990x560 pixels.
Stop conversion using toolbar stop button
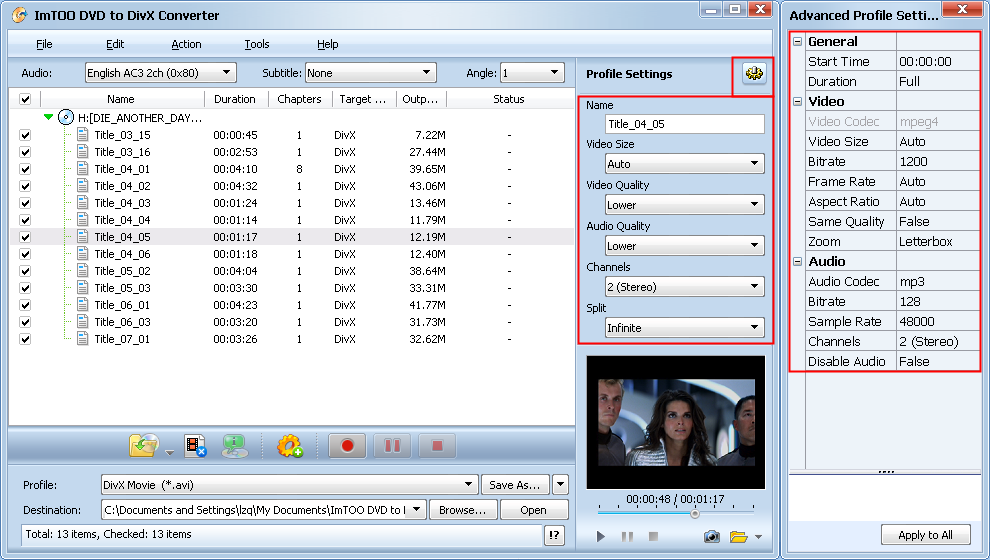[437, 446]
